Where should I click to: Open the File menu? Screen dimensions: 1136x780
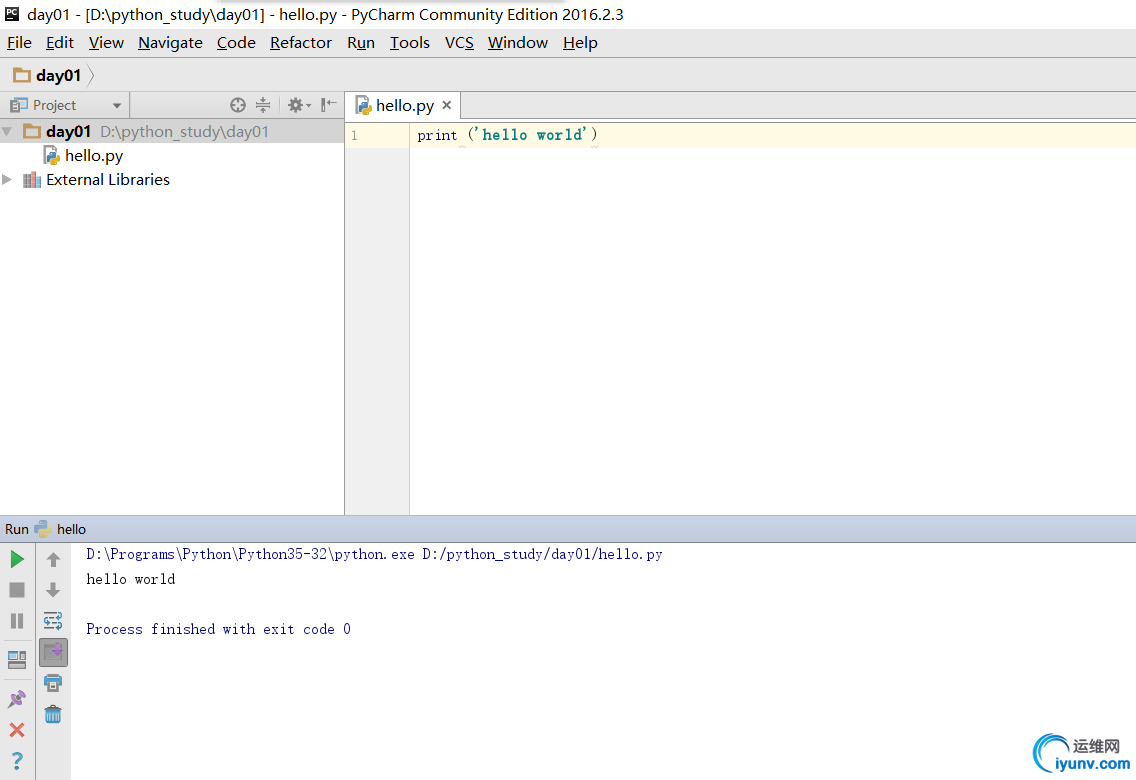(x=20, y=43)
